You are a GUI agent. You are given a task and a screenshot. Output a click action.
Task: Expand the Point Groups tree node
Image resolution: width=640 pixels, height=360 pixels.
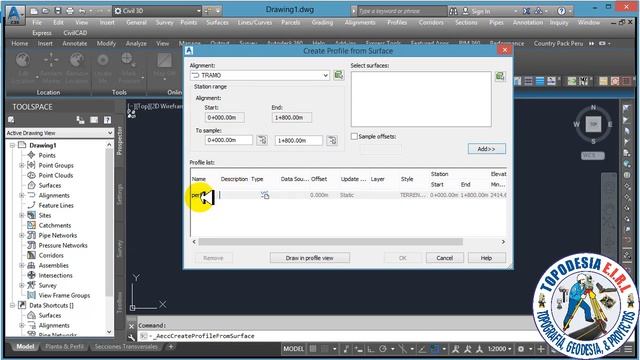pos(22,165)
